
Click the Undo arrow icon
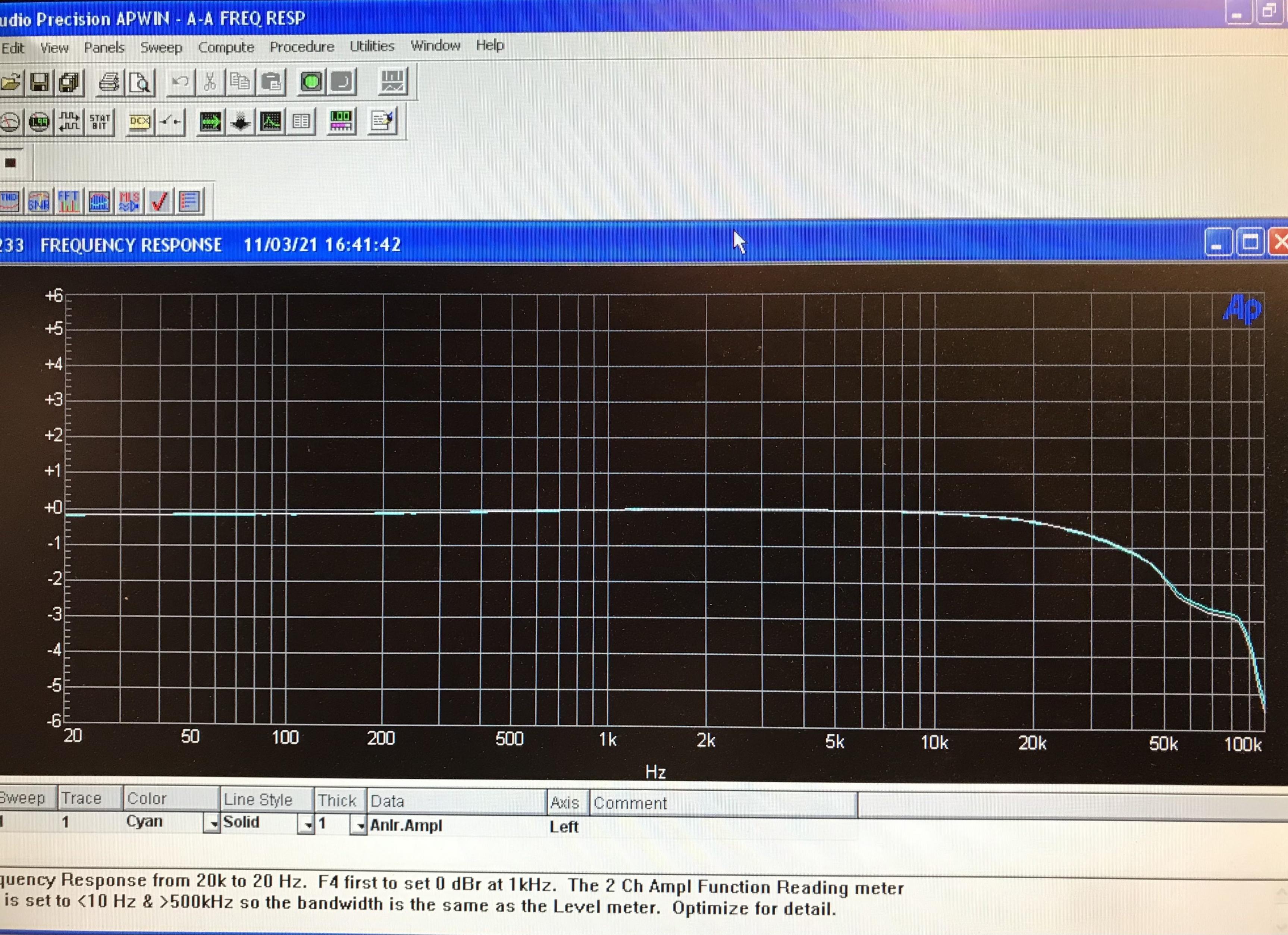(x=180, y=82)
